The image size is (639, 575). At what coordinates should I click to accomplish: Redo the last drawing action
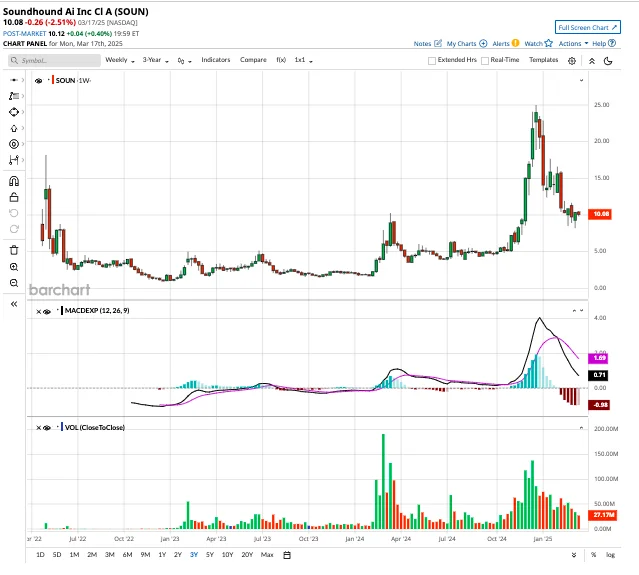pos(14,229)
